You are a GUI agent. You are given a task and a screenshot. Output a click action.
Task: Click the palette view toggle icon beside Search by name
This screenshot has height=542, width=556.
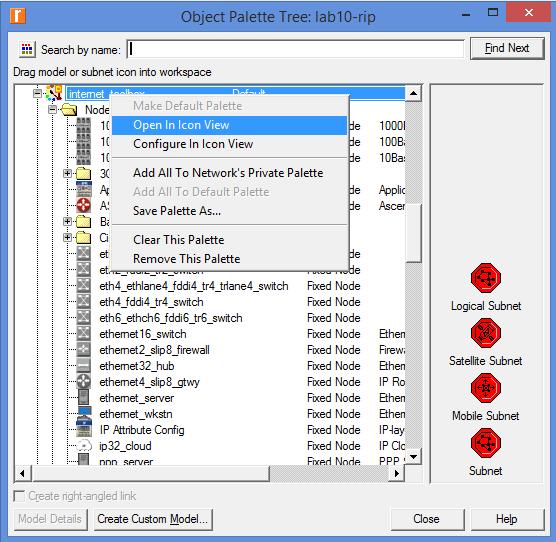pyautogui.click(x=27, y=49)
